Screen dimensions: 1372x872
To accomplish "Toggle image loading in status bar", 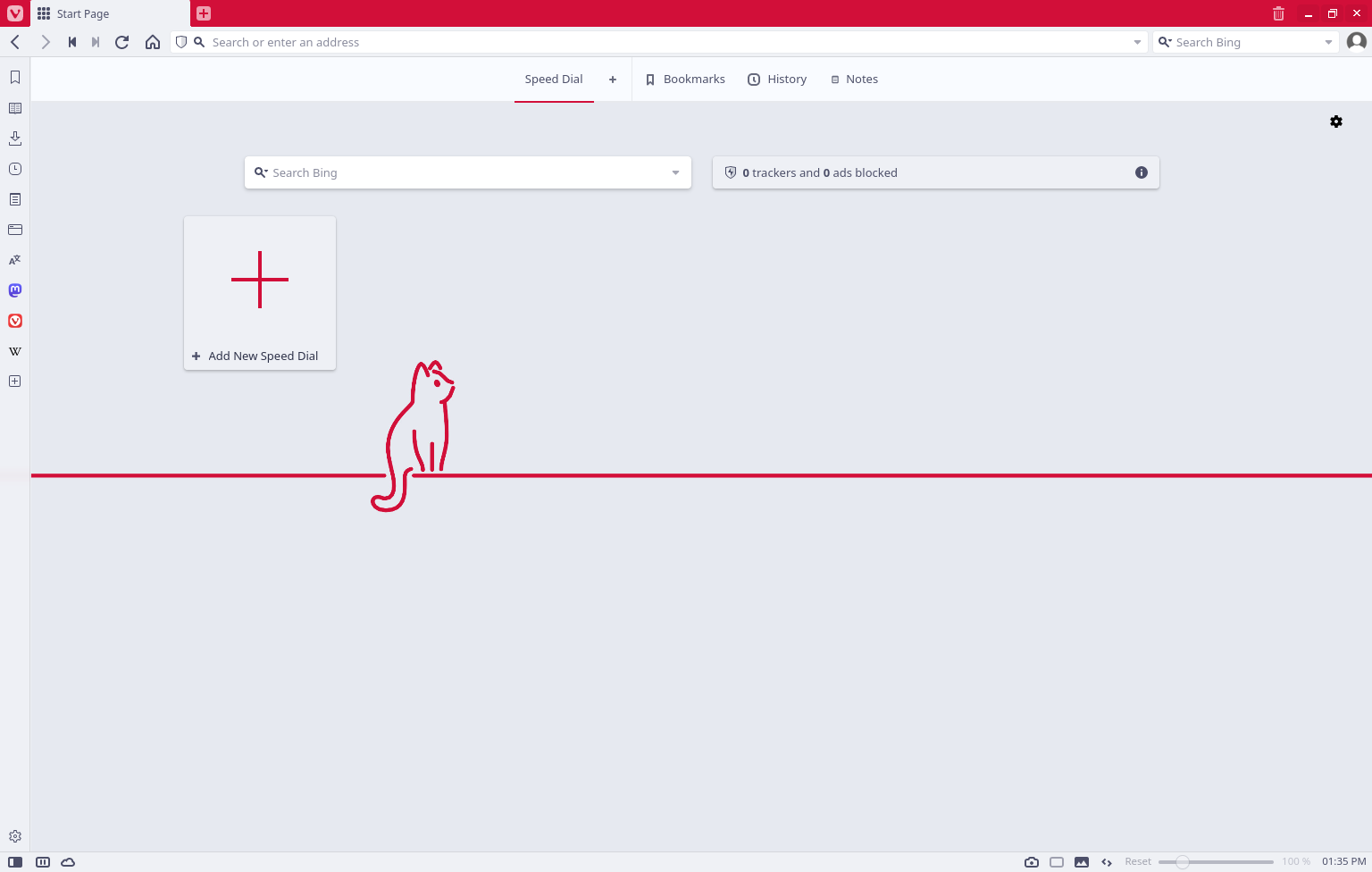I will pyautogui.click(x=1082, y=862).
